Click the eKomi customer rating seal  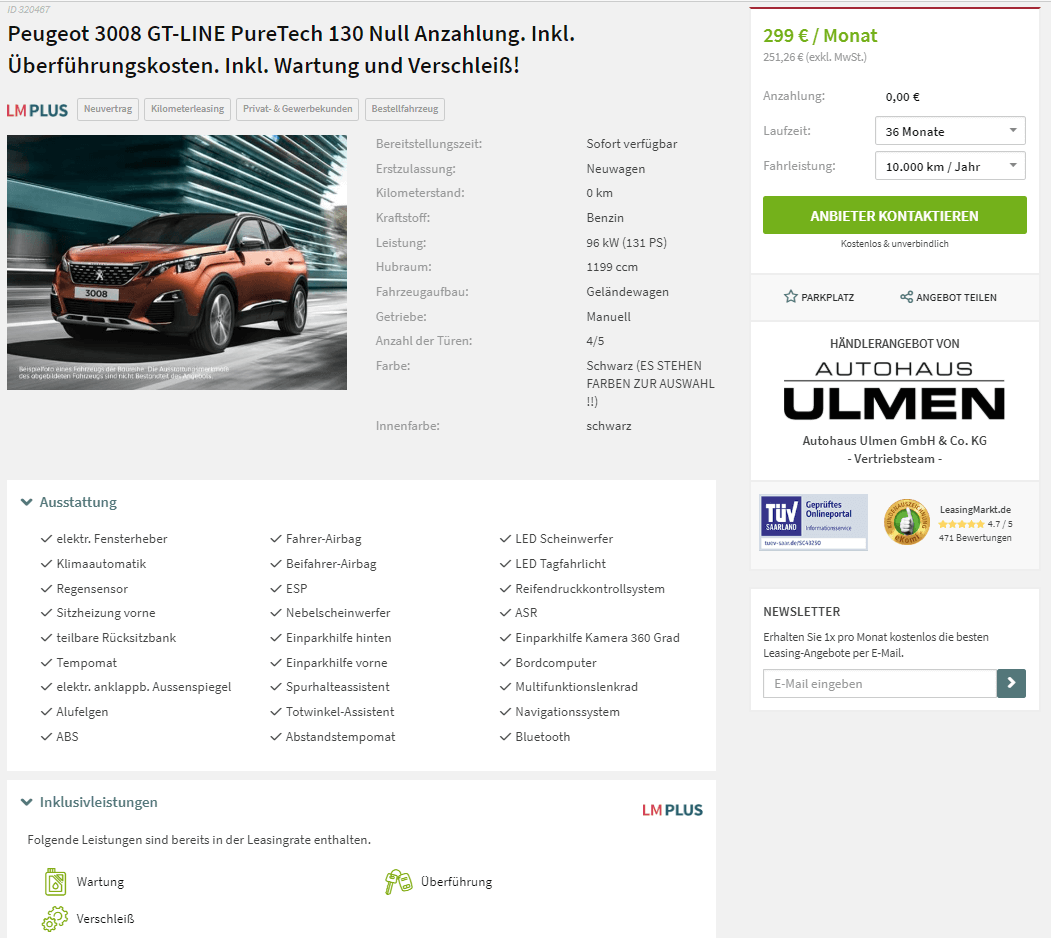tap(906, 522)
